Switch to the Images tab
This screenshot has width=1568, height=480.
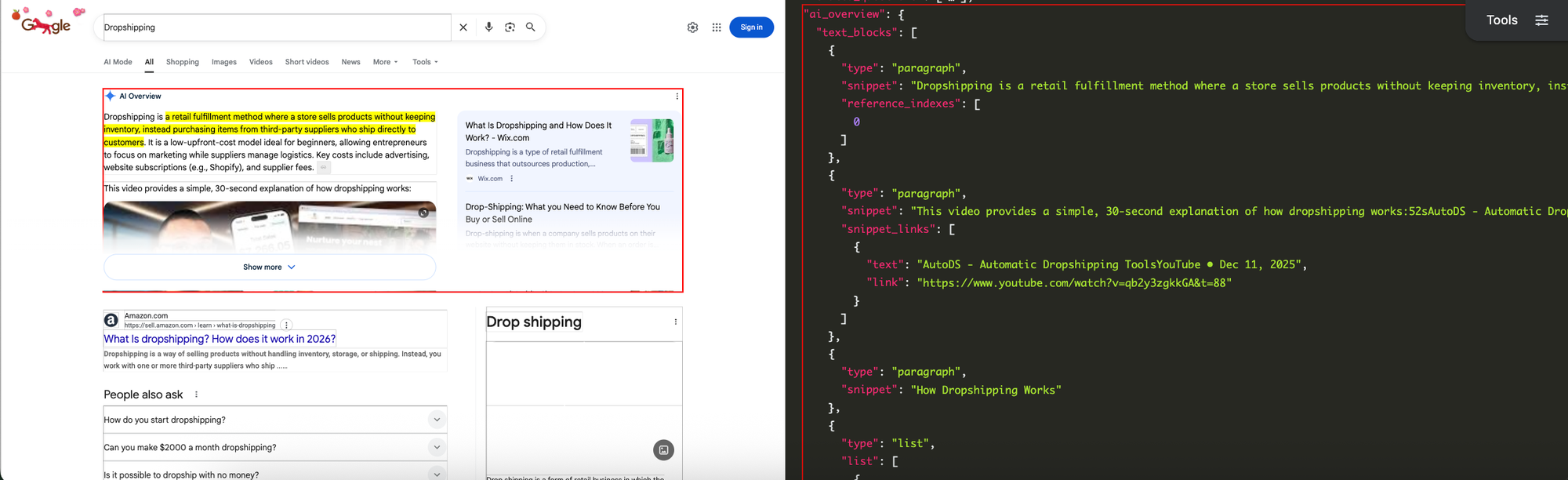tap(223, 62)
